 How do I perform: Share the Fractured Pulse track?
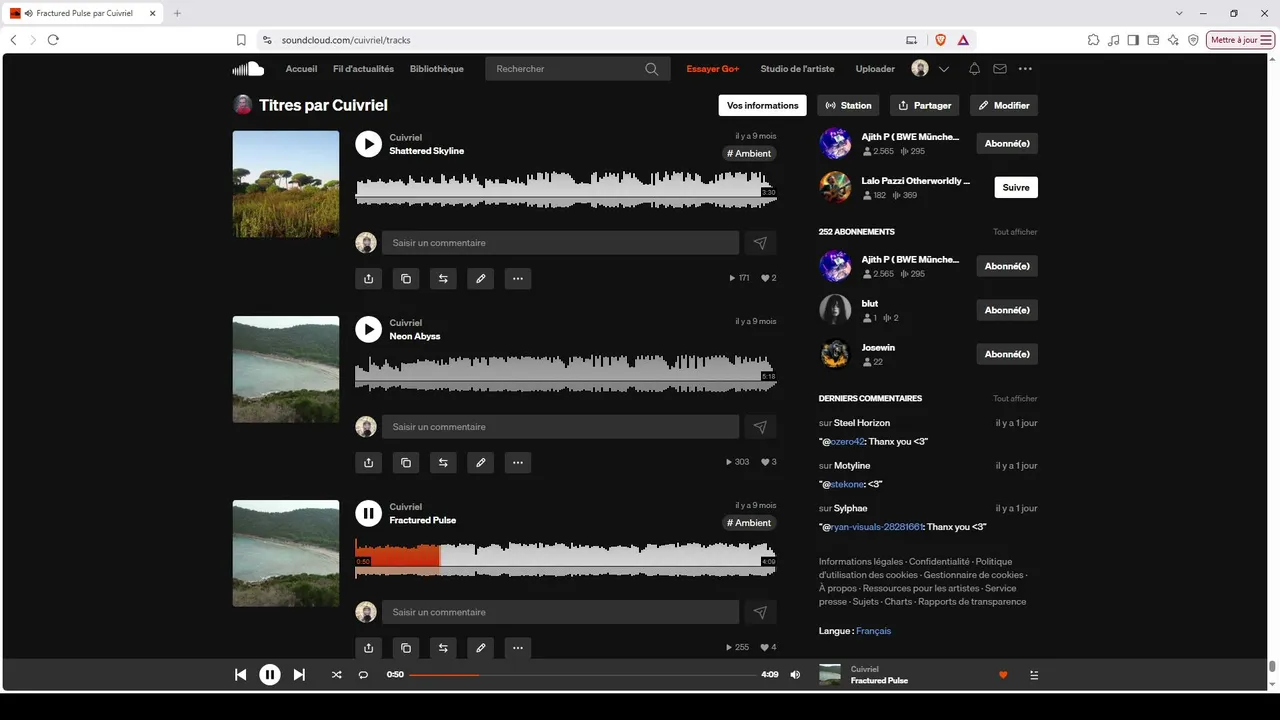[x=368, y=647]
